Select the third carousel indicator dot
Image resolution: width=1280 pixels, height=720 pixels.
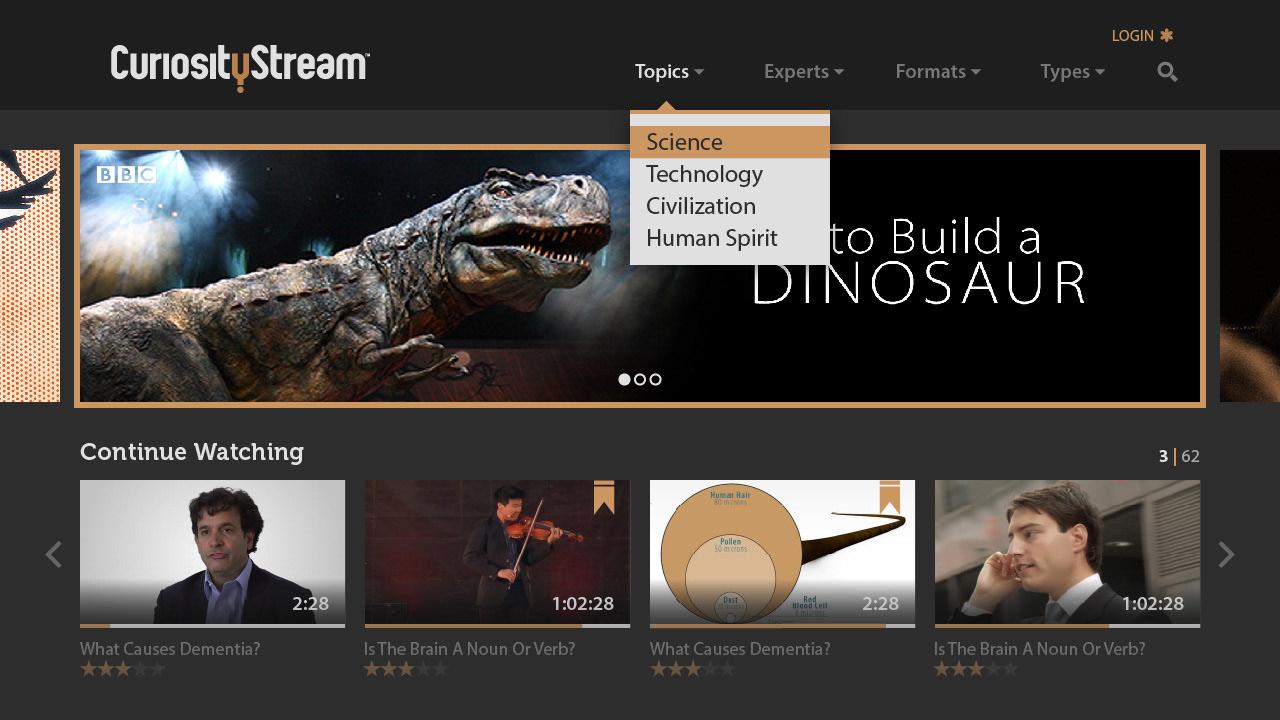coord(655,379)
